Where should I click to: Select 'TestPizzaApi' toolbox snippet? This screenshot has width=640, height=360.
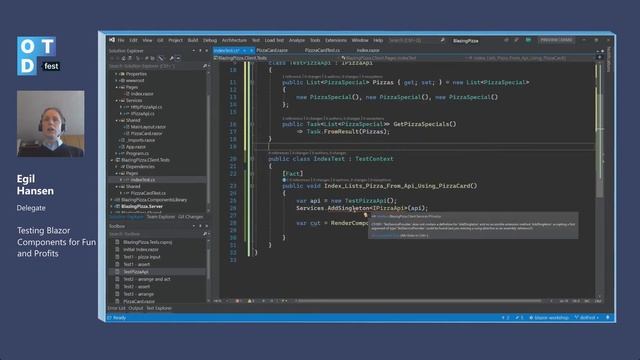pyautogui.click(x=136, y=272)
